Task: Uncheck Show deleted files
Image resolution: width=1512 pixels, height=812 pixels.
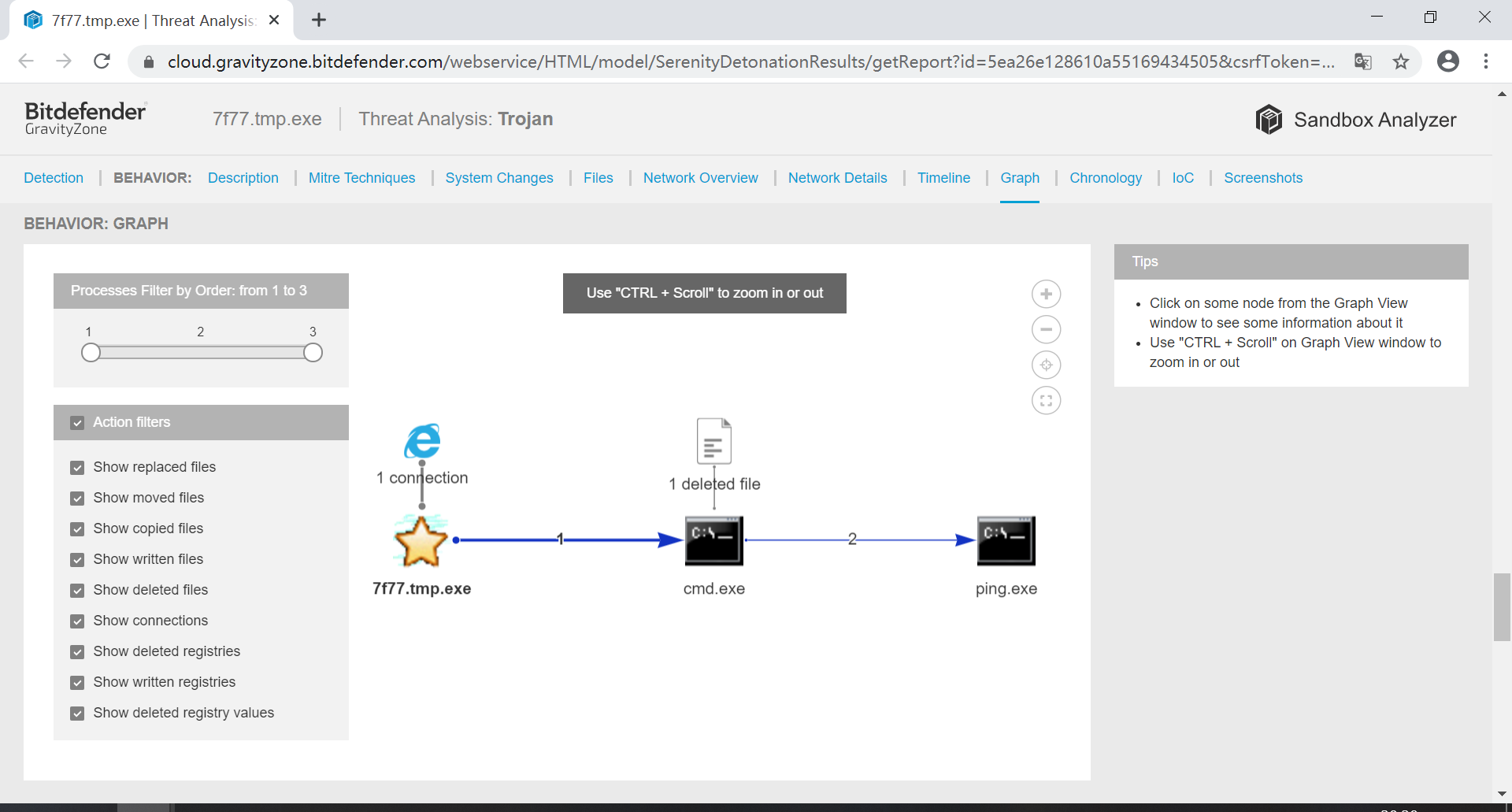Action: pos(77,591)
